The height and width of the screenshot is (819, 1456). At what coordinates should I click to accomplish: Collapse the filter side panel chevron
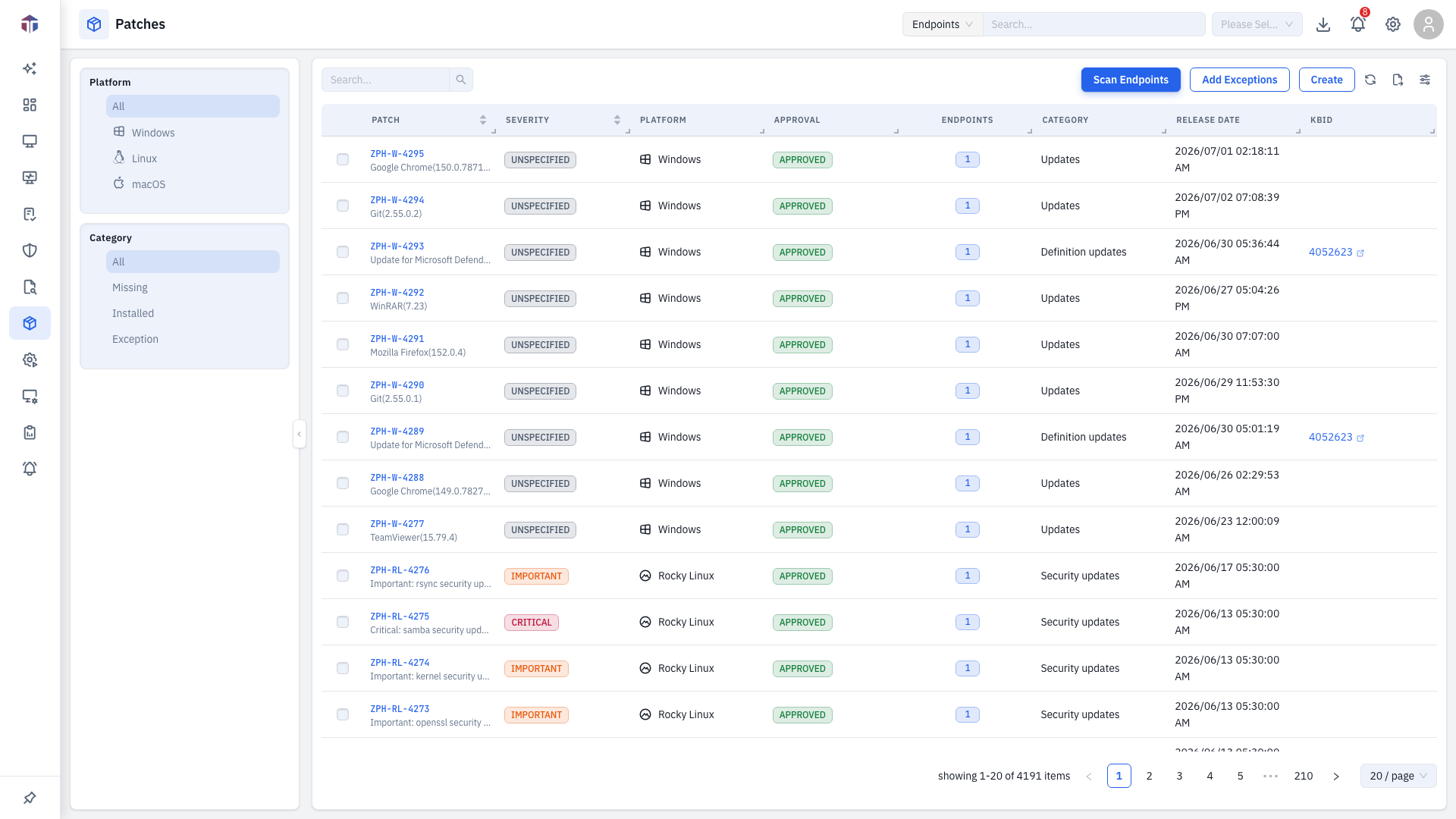click(300, 434)
